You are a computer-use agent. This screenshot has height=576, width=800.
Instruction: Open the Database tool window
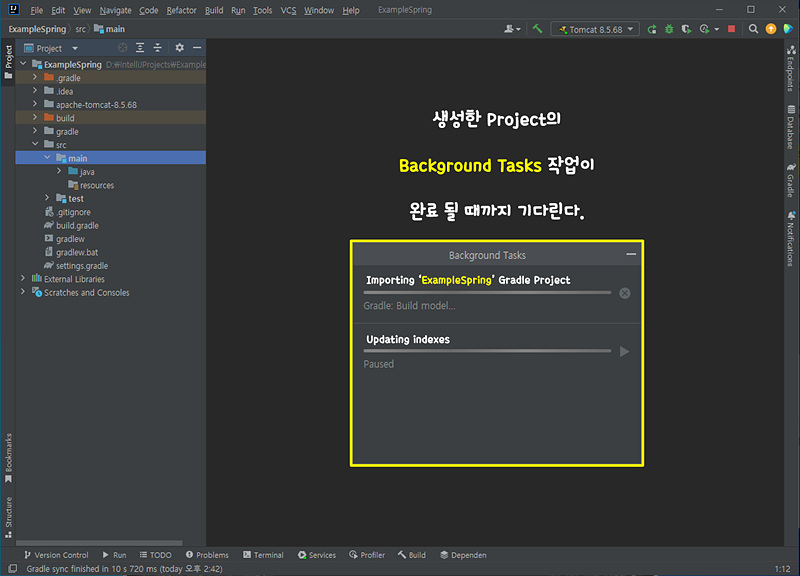[x=791, y=127]
